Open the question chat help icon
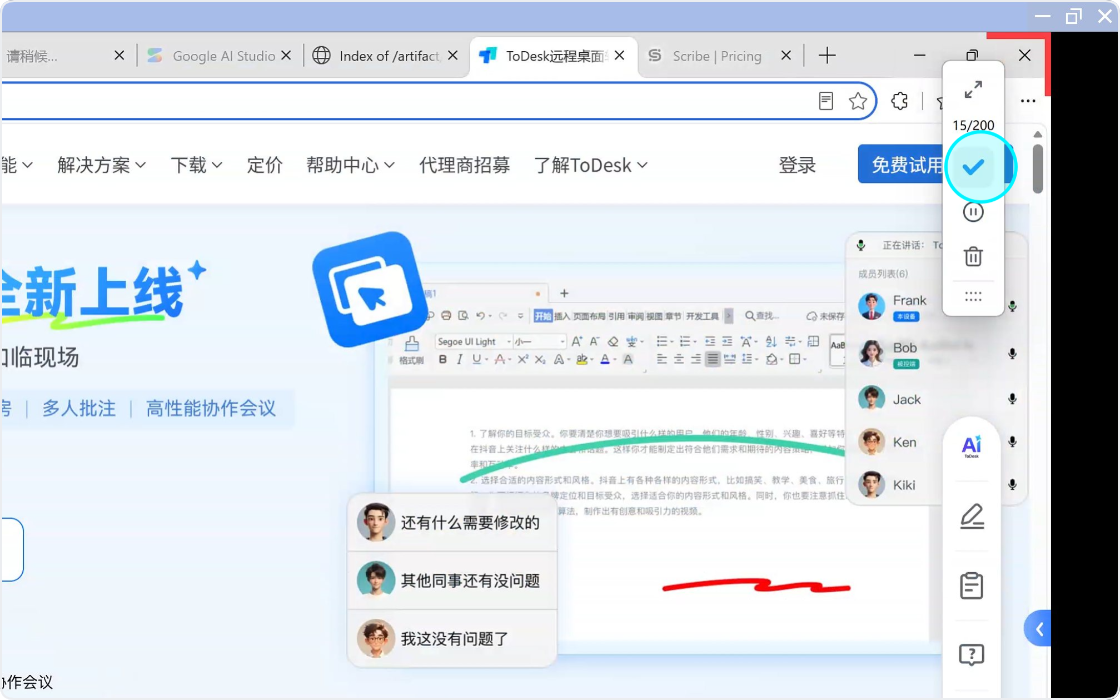Screen dimensions: 1120x700 (x=971, y=654)
